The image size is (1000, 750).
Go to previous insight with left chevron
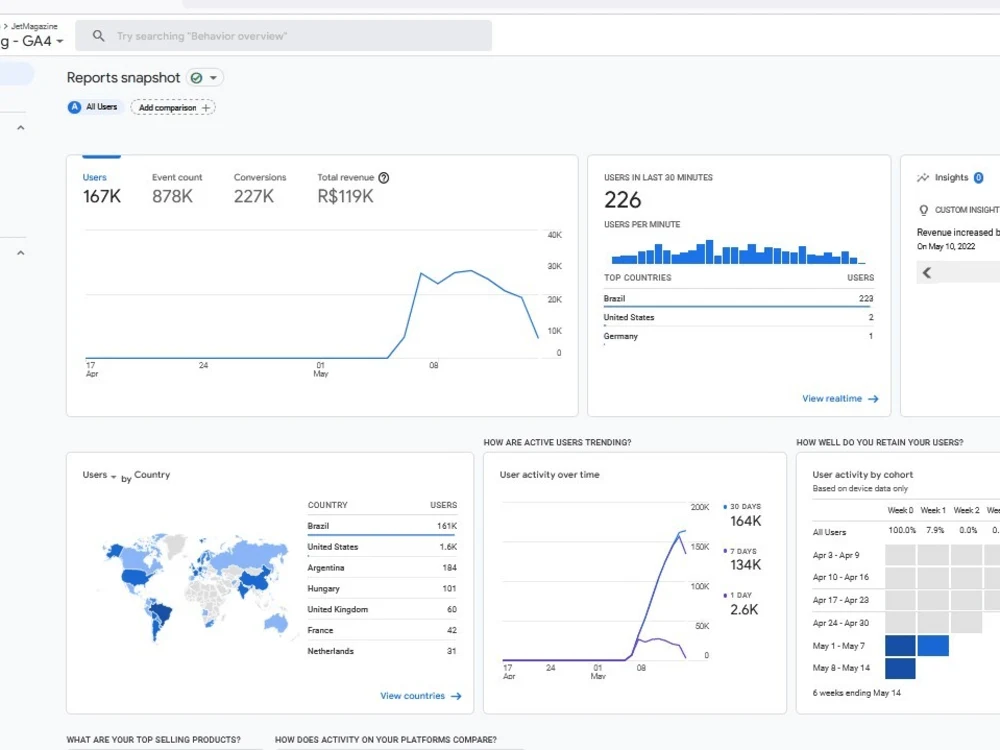[927, 273]
